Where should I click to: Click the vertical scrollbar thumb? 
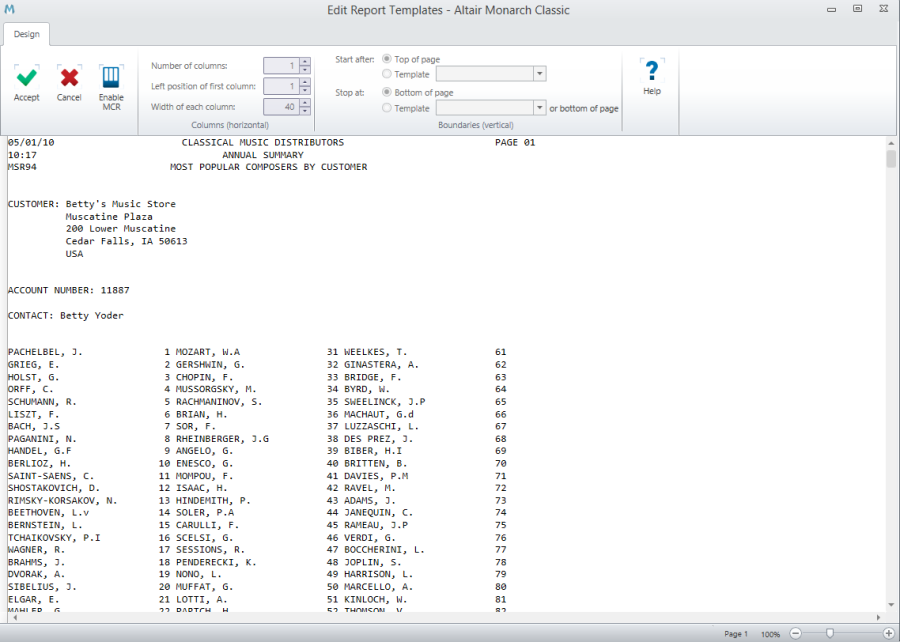(x=891, y=158)
